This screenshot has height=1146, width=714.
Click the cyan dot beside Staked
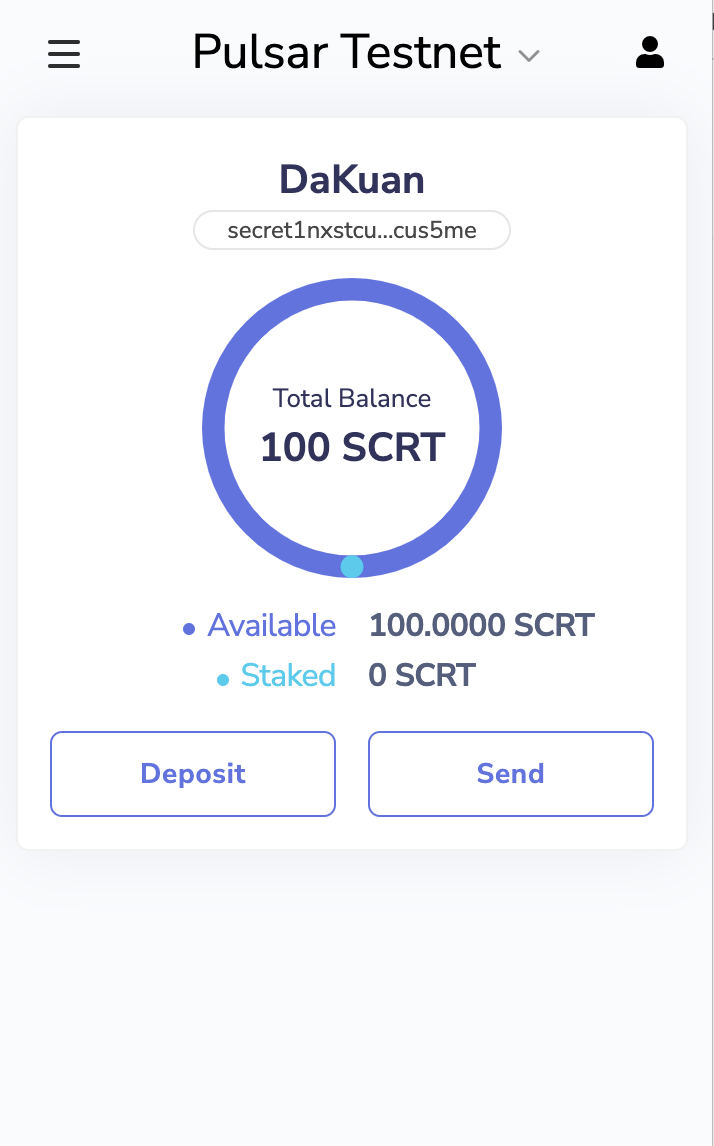click(x=223, y=680)
